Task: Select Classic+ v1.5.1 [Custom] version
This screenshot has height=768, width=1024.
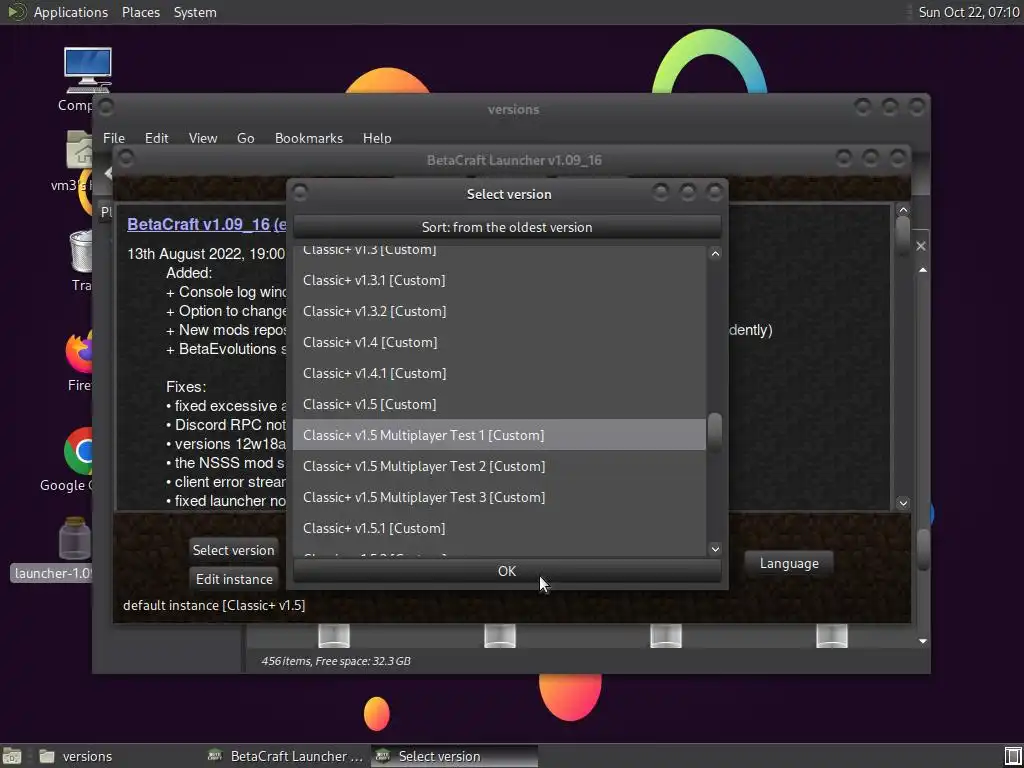Action: [x=499, y=528]
